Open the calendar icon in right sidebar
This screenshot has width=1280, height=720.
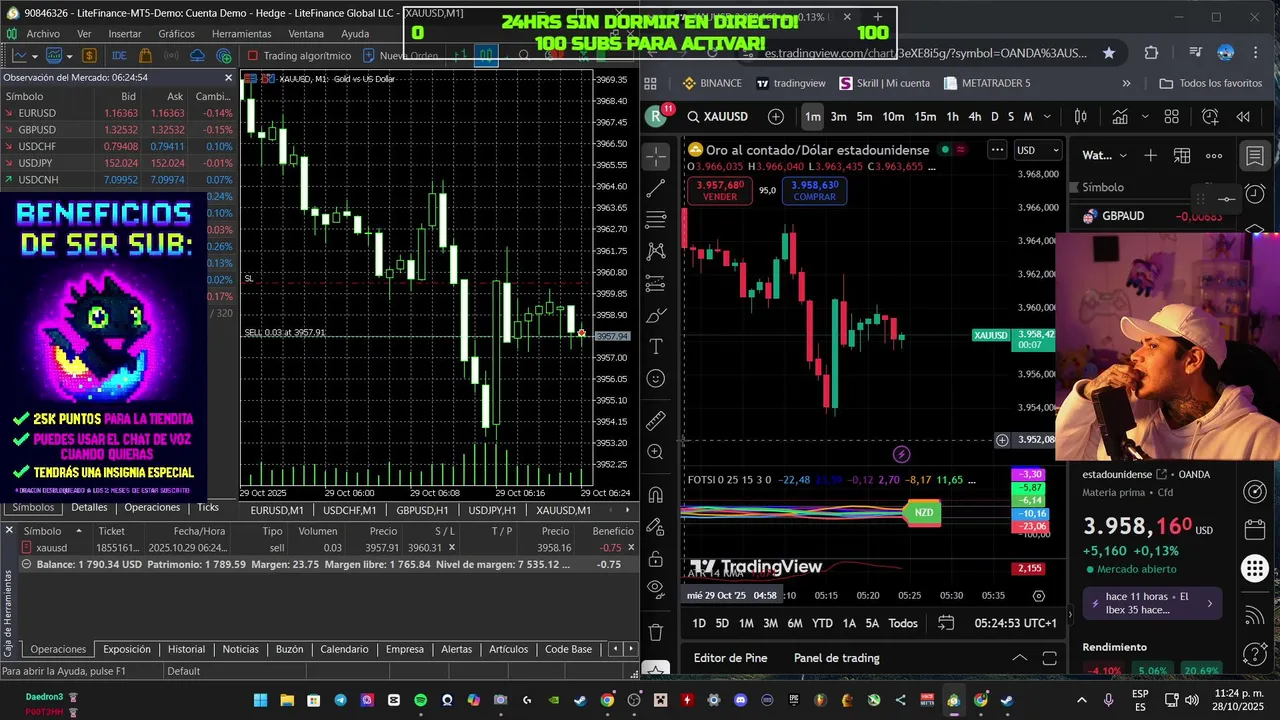tap(1255, 530)
